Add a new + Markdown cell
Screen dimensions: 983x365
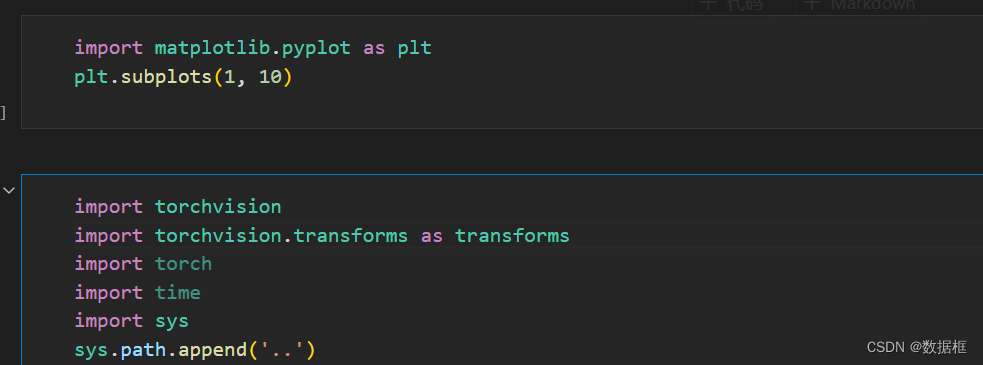pyautogui.click(x=859, y=6)
